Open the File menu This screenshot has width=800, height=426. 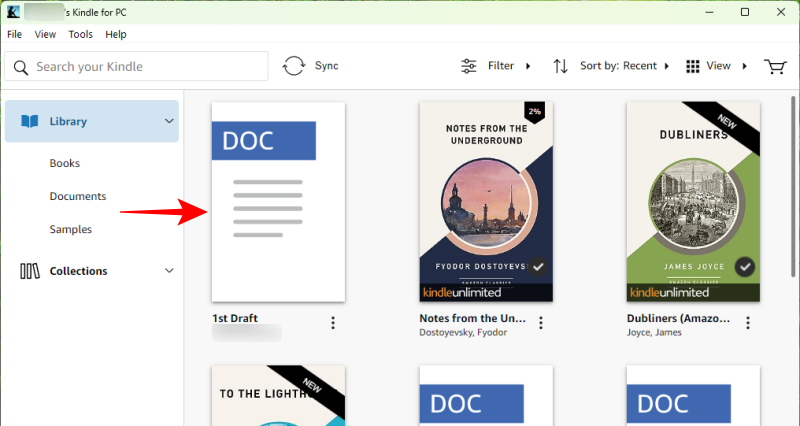pos(14,34)
